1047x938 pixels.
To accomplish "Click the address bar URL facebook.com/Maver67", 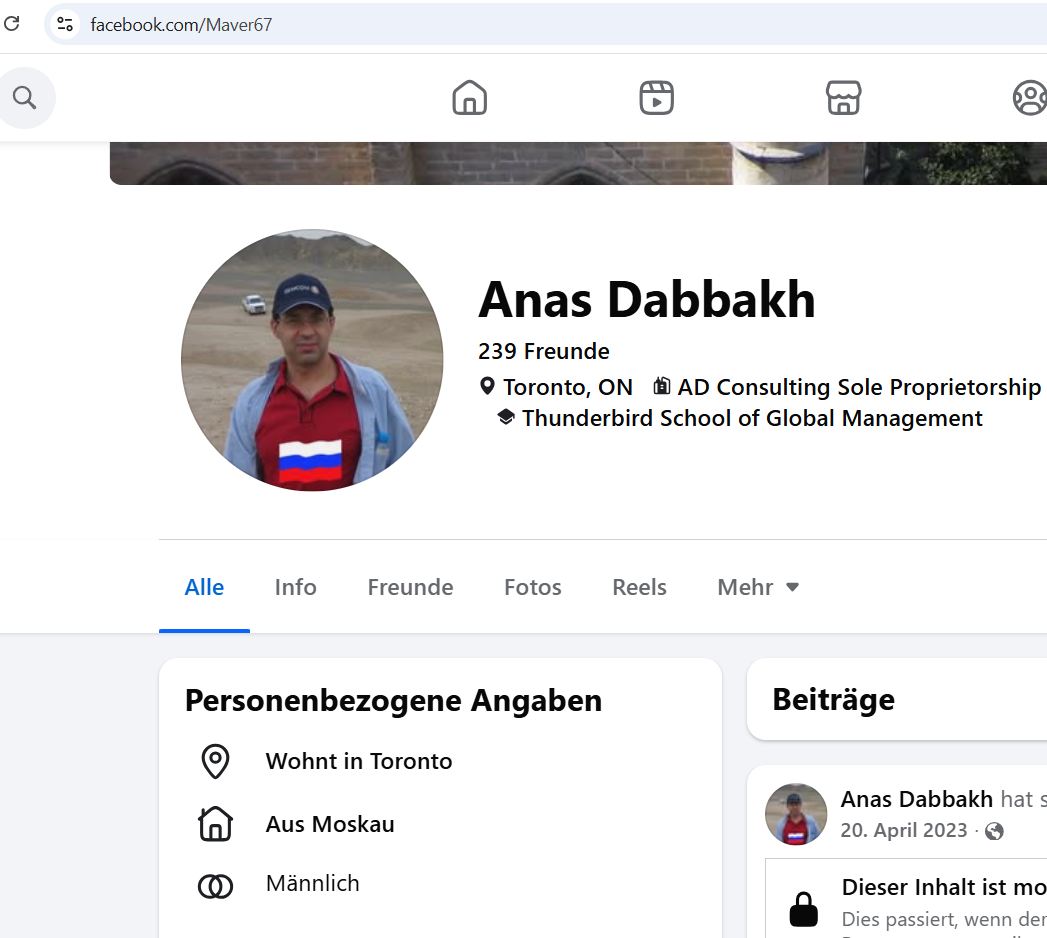I will [181, 25].
